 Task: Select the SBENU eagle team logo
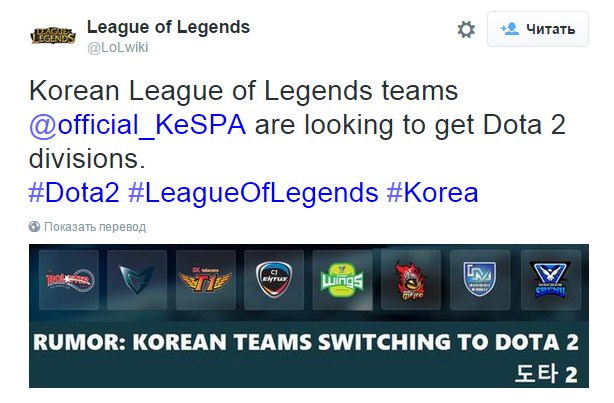(x=551, y=280)
